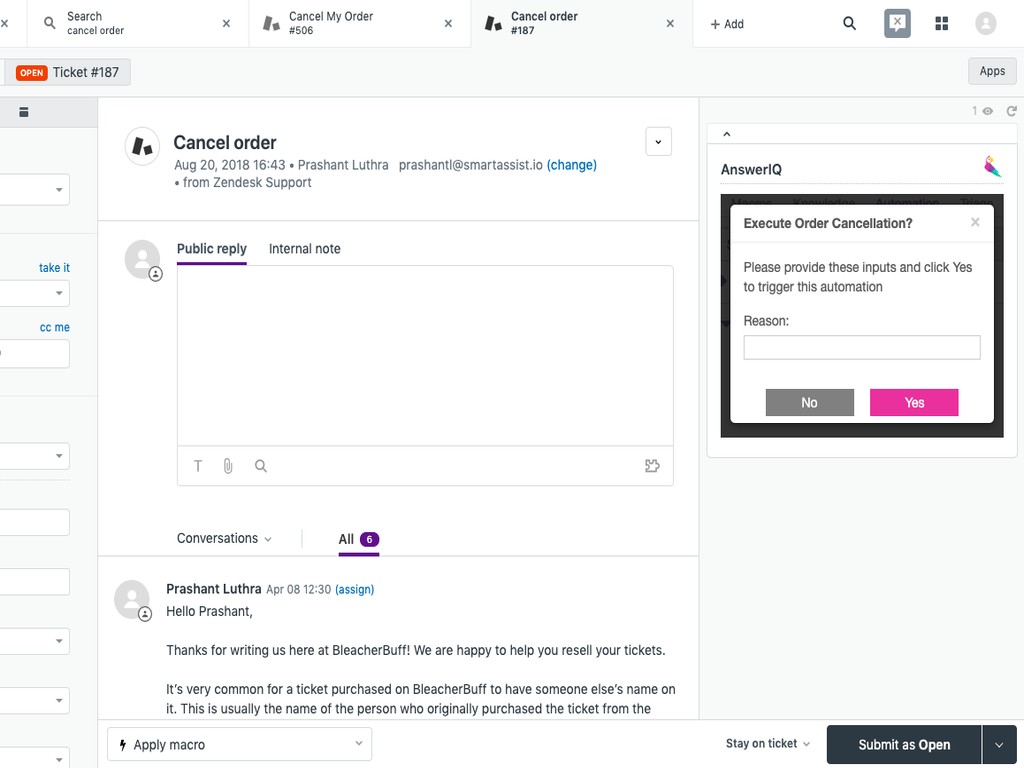Click the search icon in reply toolbar
The width and height of the screenshot is (1024, 768).
(x=261, y=466)
